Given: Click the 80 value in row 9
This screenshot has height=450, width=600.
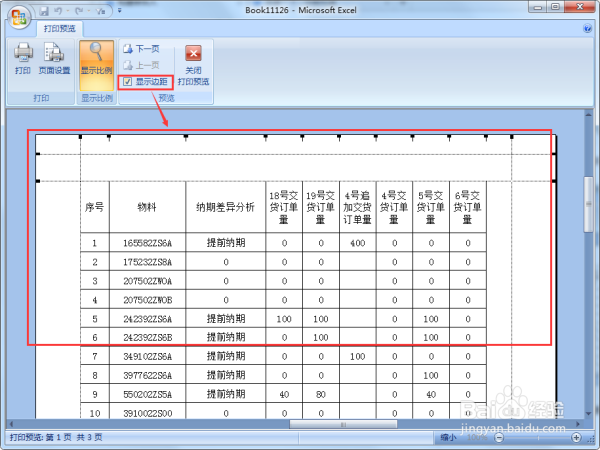Looking at the screenshot, I should (x=321, y=395).
